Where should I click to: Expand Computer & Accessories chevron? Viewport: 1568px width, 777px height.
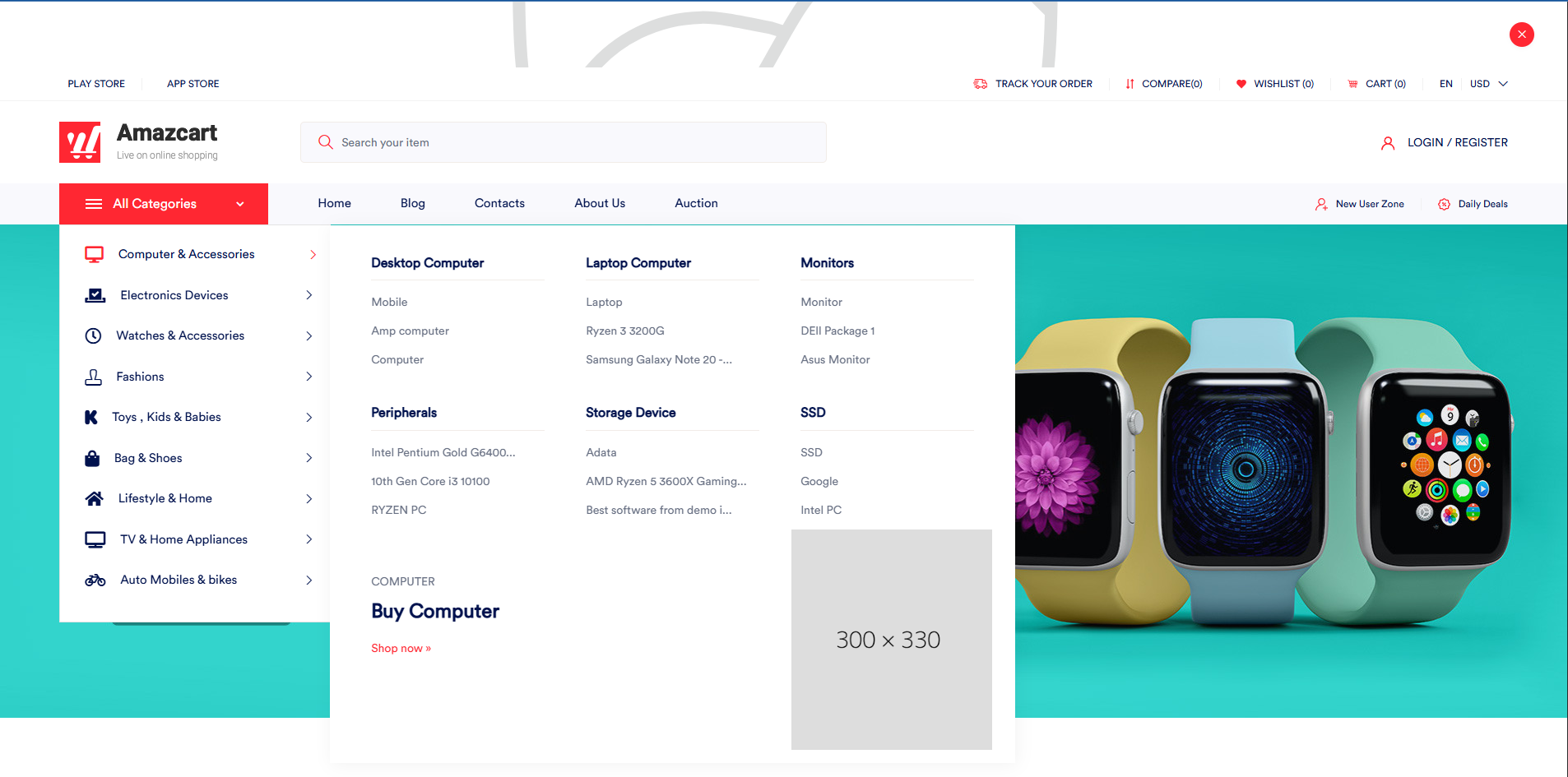[x=313, y=255]
